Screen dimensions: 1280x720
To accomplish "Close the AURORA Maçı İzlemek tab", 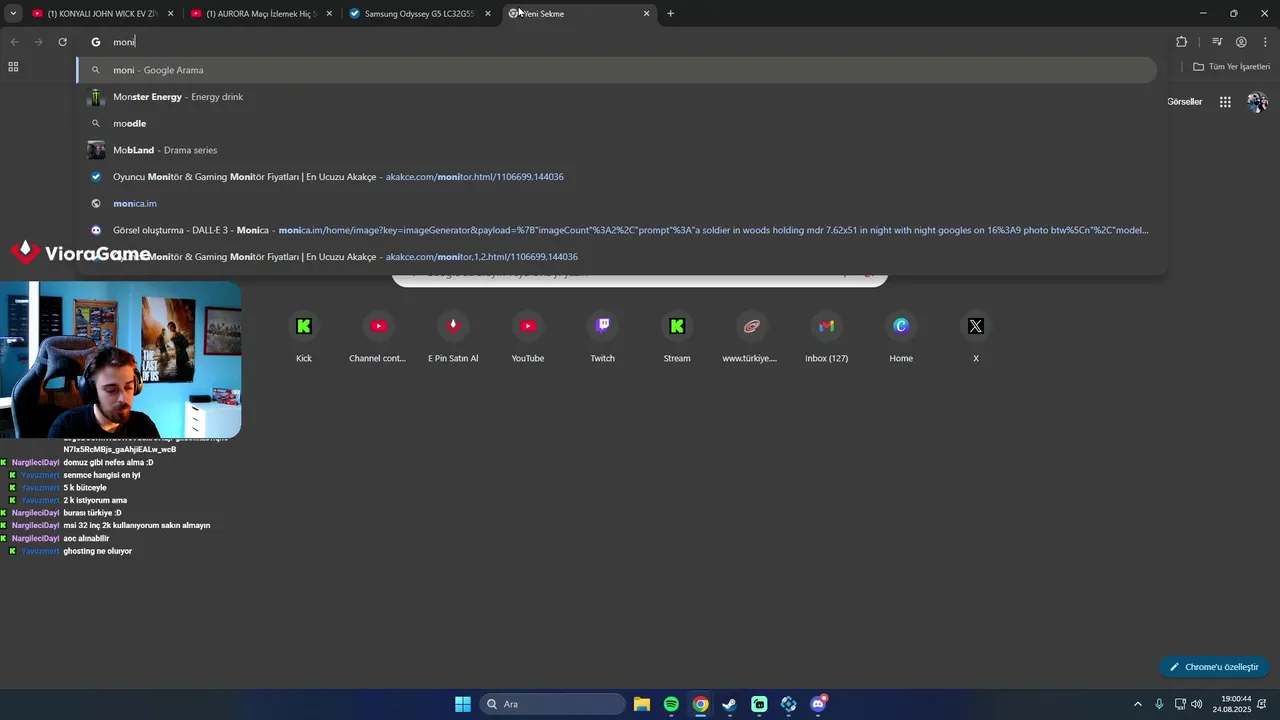I will pyautogui.click(x=329, y=14).
